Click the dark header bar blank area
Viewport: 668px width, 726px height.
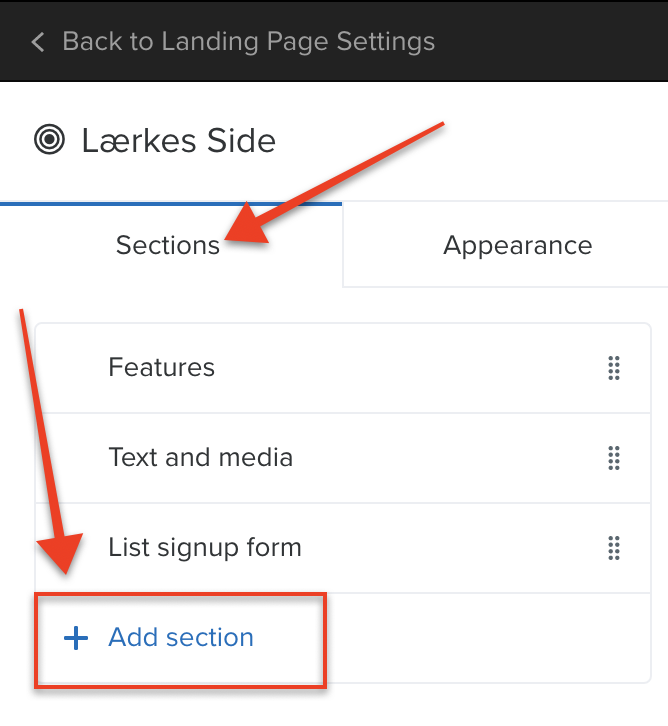coord(551,42)
